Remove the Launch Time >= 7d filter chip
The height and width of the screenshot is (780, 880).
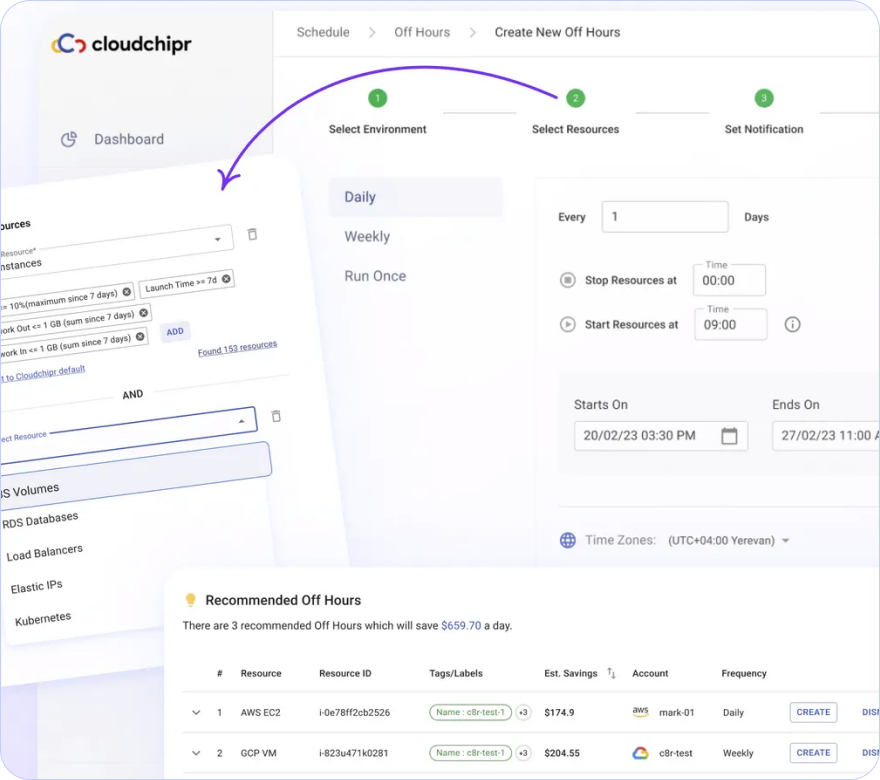[226, 278]
